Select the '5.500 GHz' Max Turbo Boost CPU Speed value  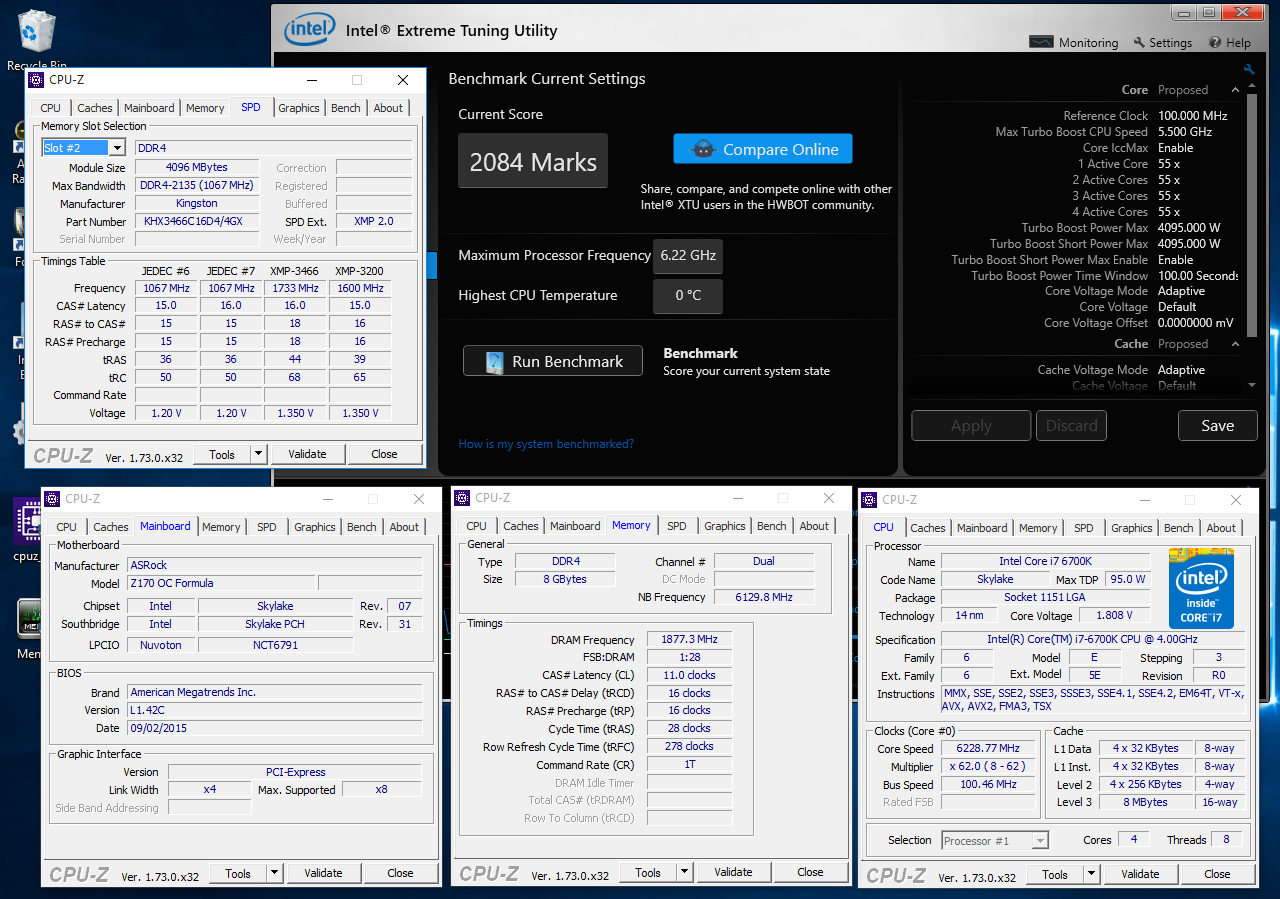(x=1185, y=132)
